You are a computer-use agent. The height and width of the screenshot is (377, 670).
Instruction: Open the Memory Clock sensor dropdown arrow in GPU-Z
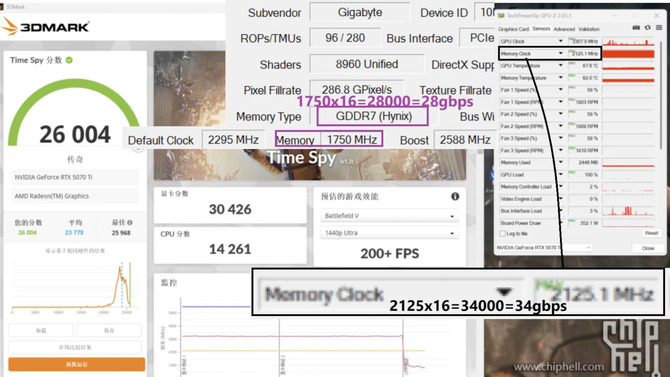[561, 53]
